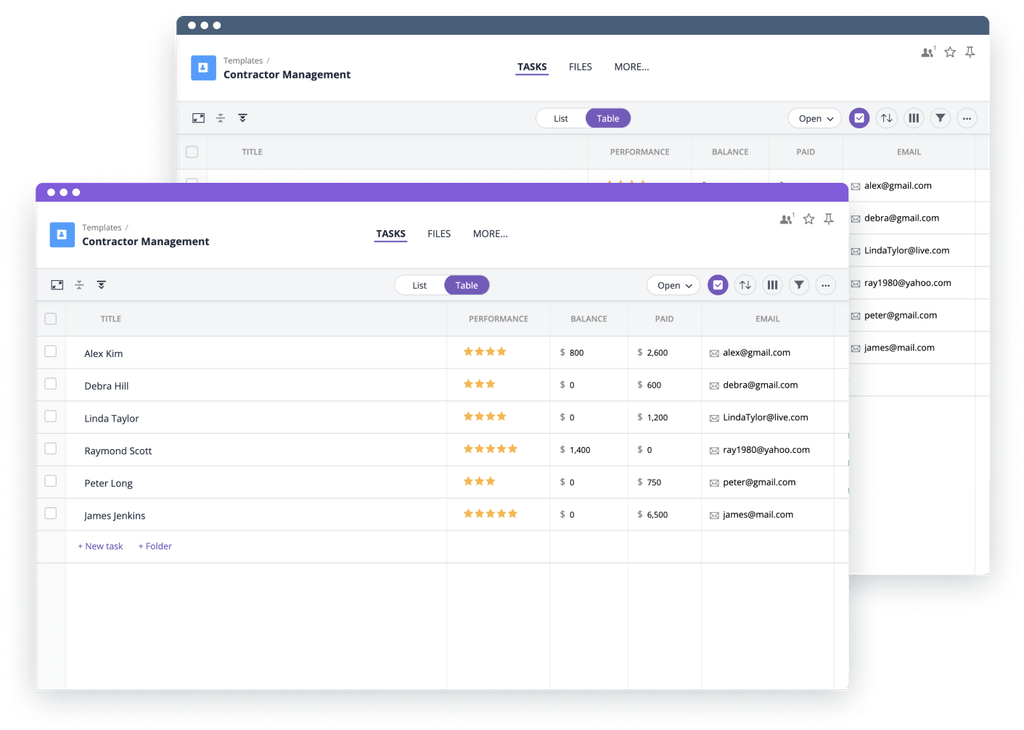Click the Contractor Management project icon in front window
This screenshot has height=730, width=1024.
62,234
